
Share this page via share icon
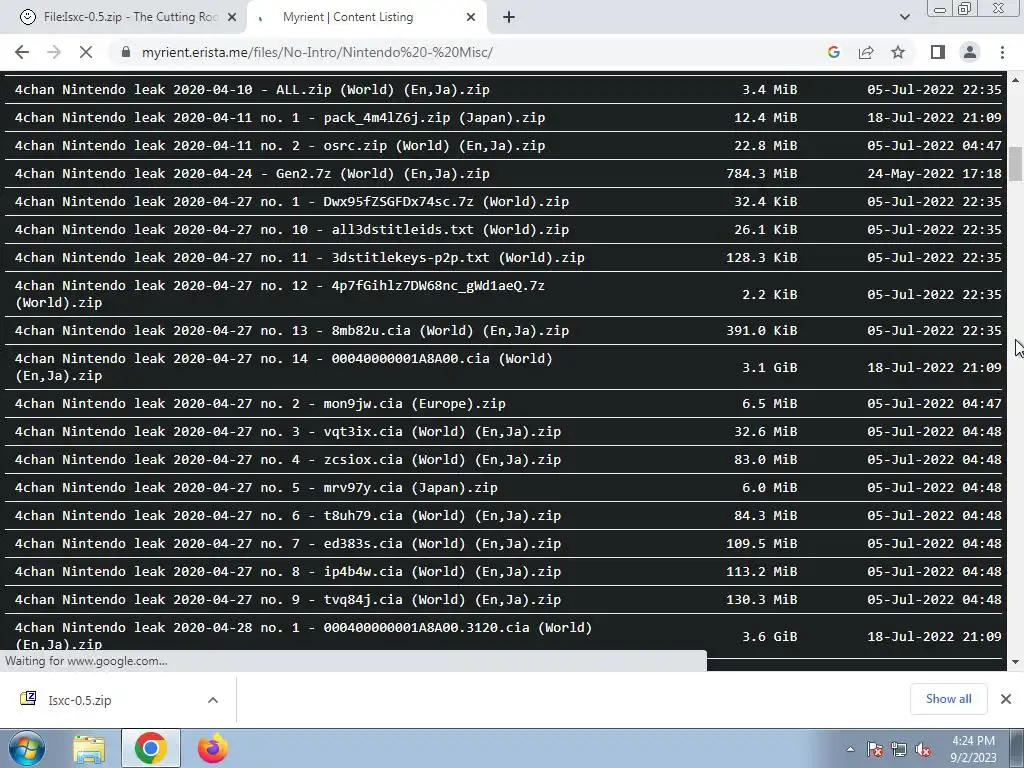click(866, 52)
